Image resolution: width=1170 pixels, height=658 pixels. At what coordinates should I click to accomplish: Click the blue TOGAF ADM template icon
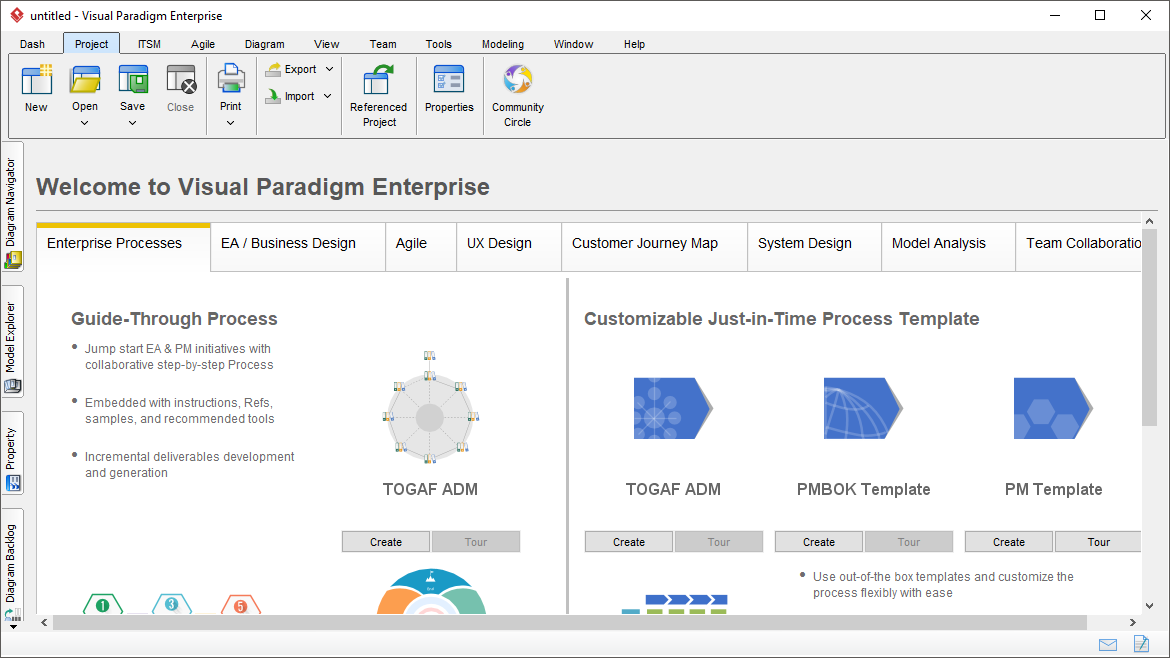673,408
